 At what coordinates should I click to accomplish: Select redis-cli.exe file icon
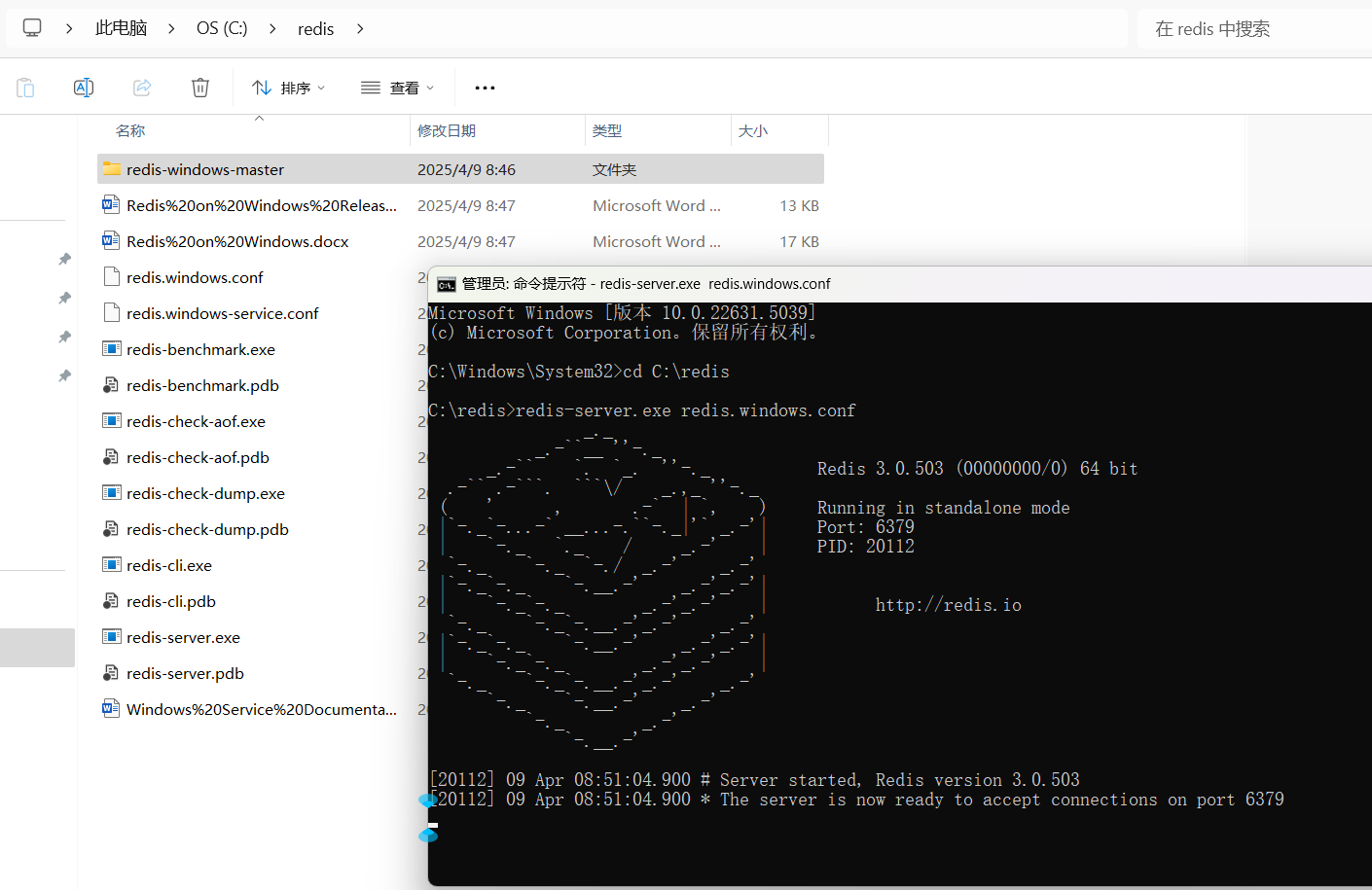(112, 564)
